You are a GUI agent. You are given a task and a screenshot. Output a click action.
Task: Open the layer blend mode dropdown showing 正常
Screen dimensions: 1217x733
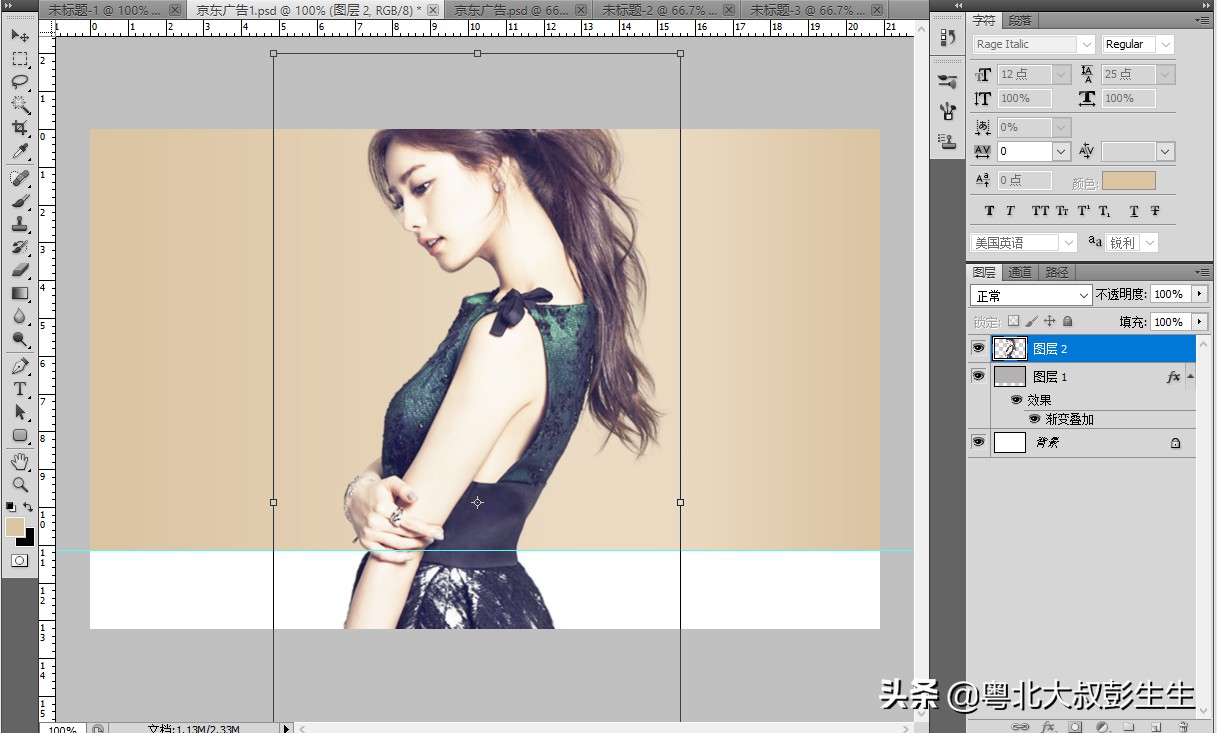pyautogui.click(x=1030, y=294)
